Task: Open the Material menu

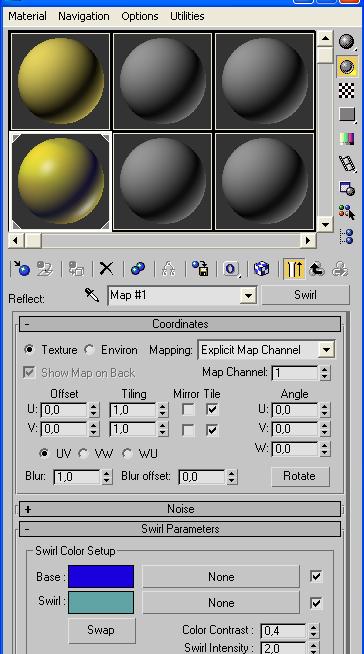Action: (28, 16)
